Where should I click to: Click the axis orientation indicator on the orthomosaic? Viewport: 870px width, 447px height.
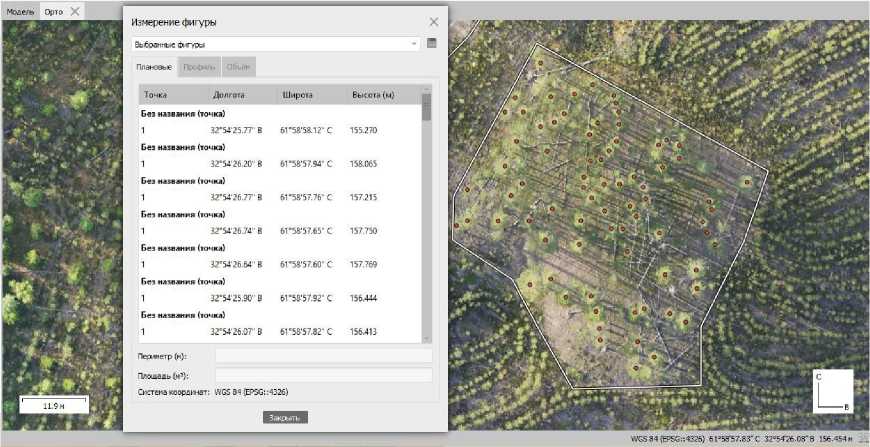click(832, 390)
